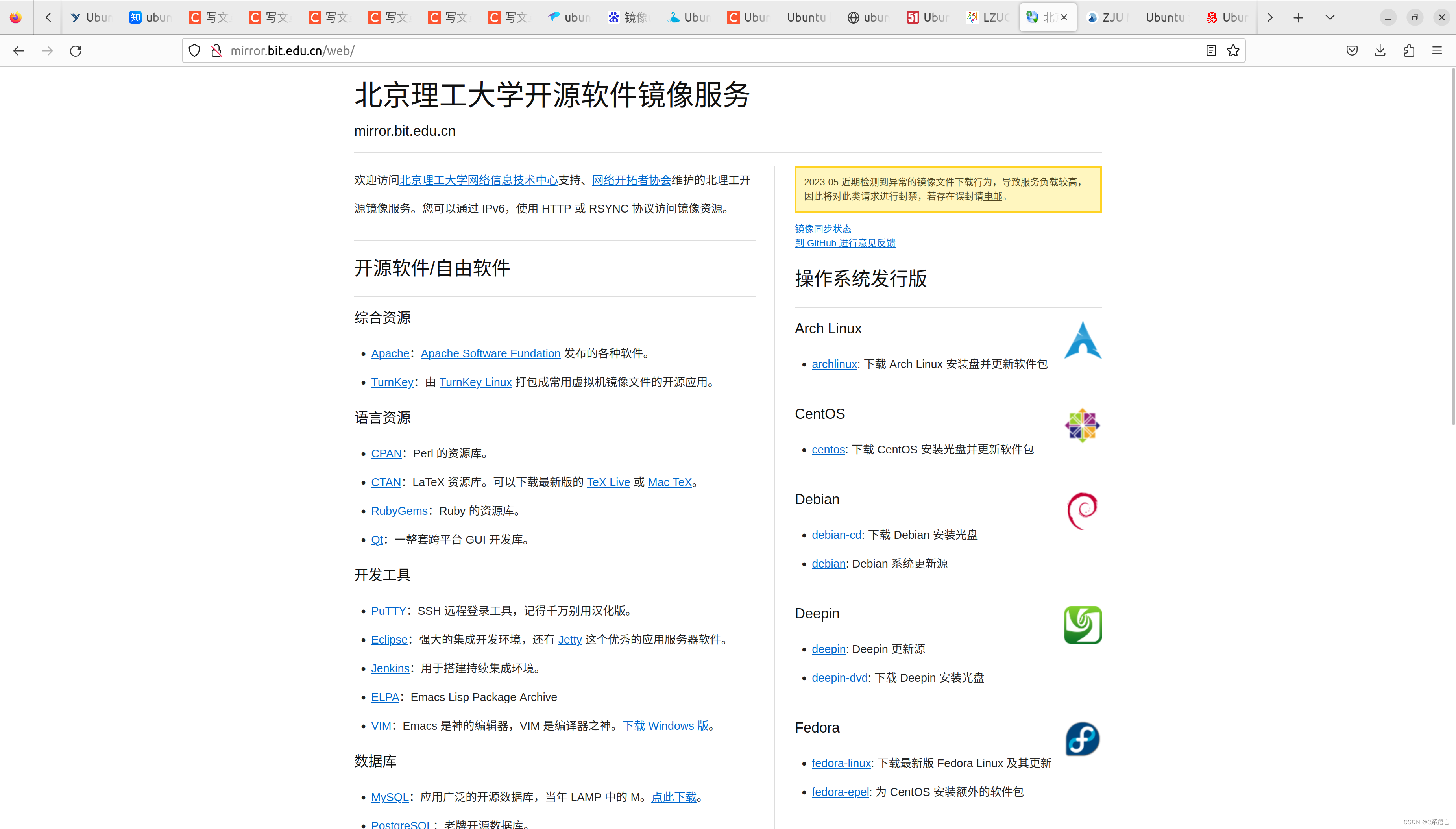Open the ELPA link
The image size is (1456, 829).
click(385, 698)
